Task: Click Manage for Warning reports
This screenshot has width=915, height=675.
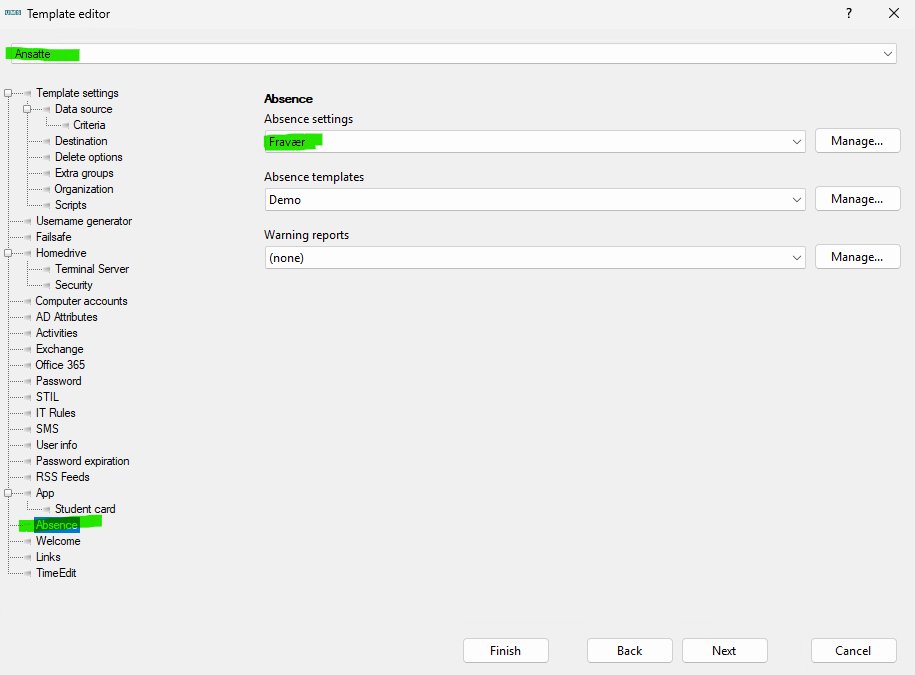Action: [857, 257]
